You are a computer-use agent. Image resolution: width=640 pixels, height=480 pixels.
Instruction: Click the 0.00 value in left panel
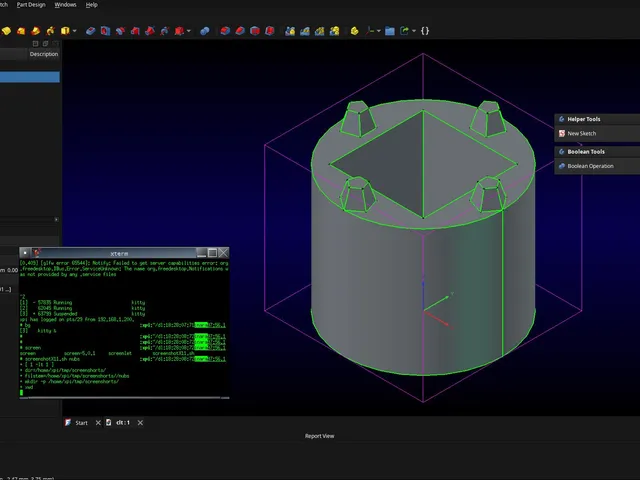click(x=13, y=270)
